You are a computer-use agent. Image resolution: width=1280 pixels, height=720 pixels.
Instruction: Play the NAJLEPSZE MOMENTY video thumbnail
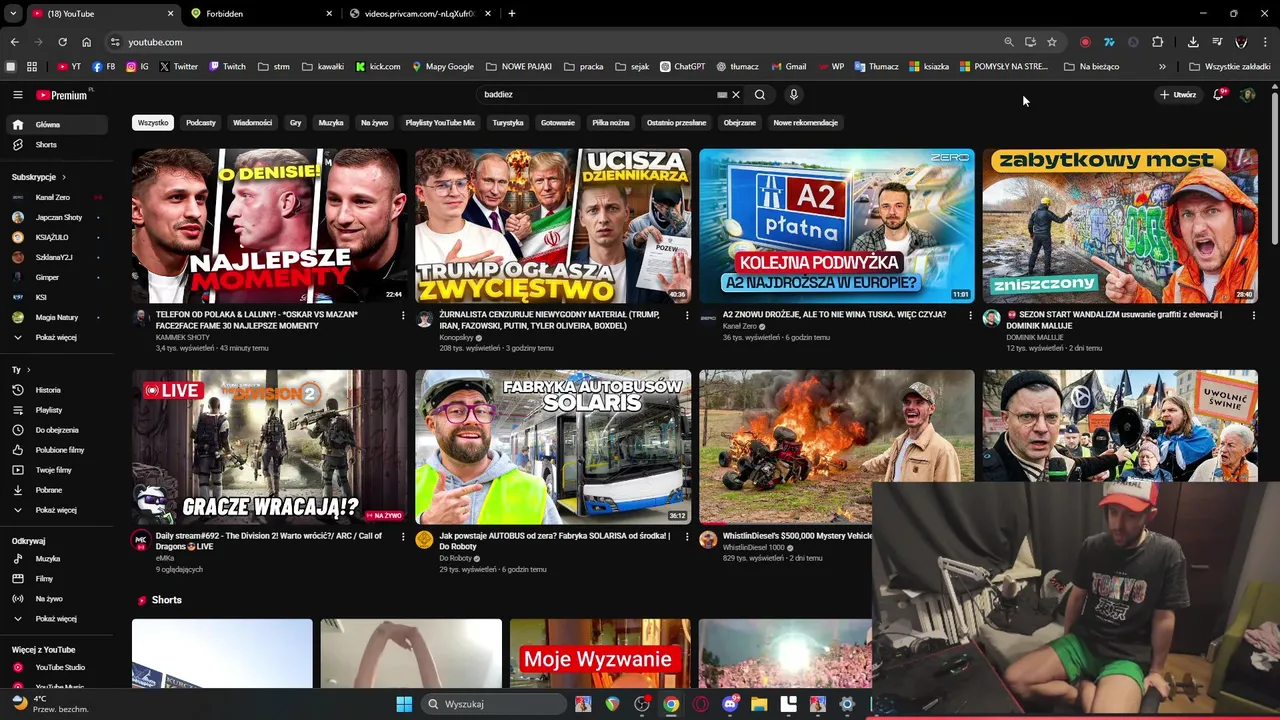coord(269,226)
